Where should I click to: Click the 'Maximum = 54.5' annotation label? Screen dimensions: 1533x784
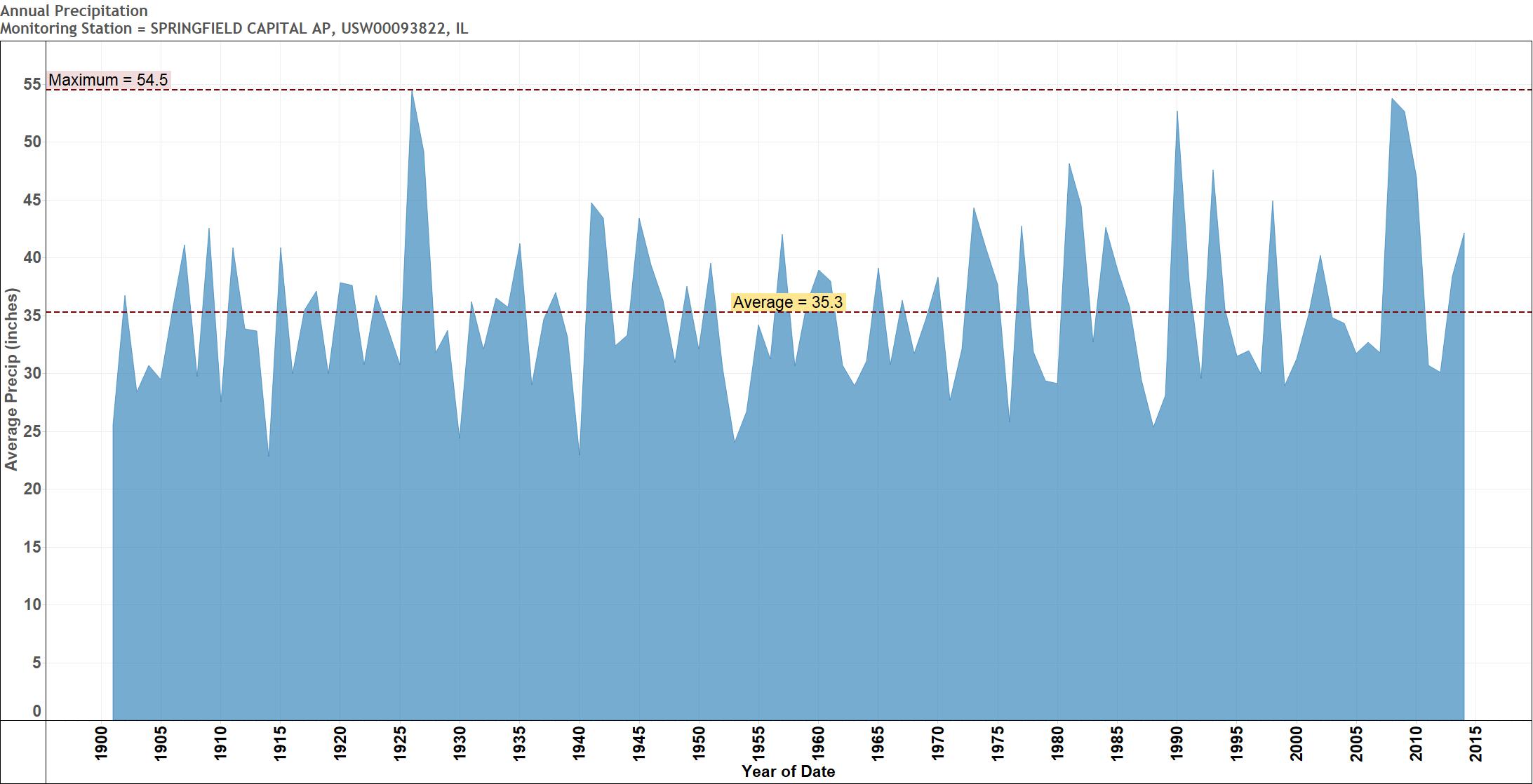(107, 81)
